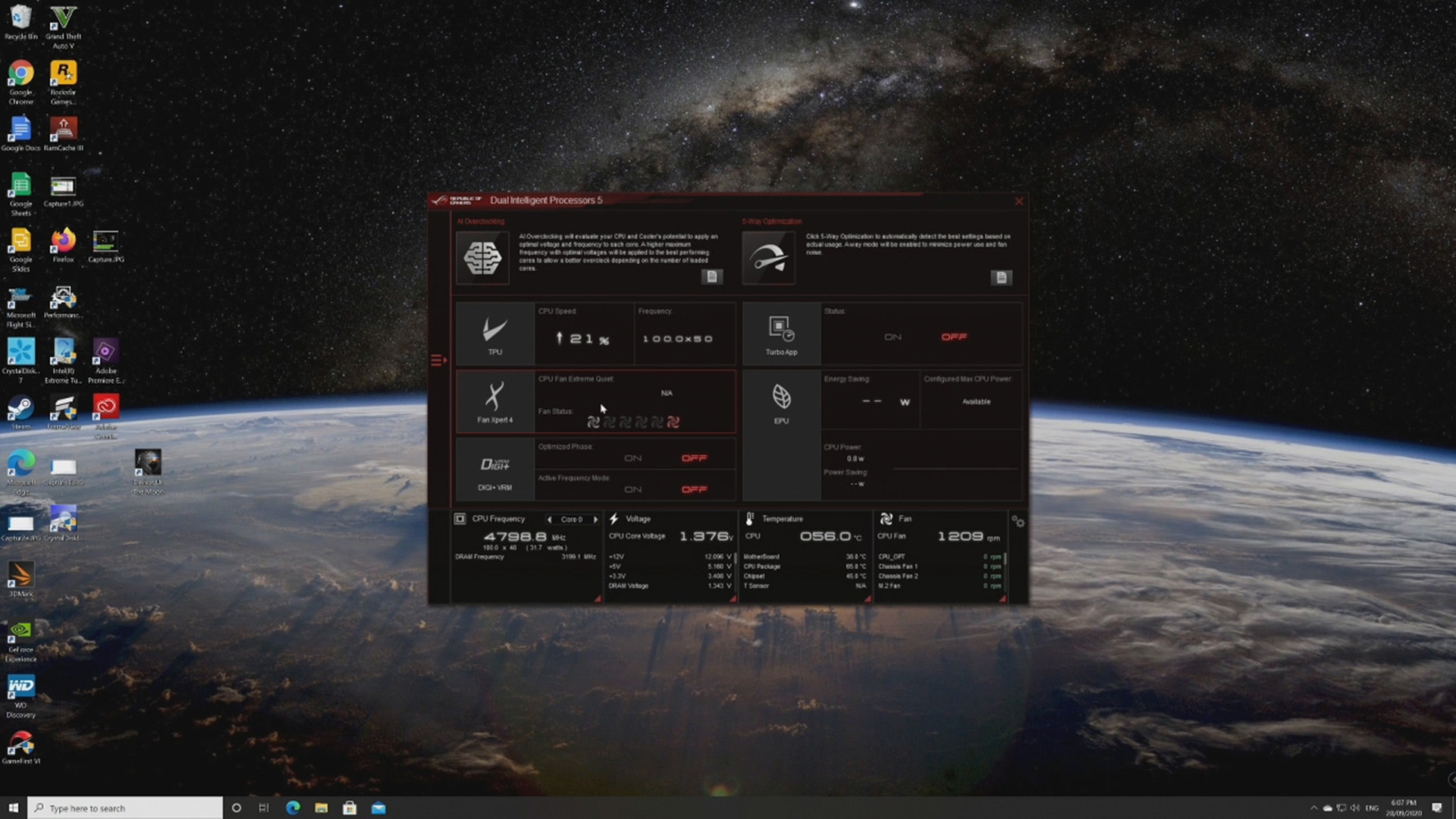Select previous CPU core with left arrow
Screen dimensions: 1456x819
(549, 519)
